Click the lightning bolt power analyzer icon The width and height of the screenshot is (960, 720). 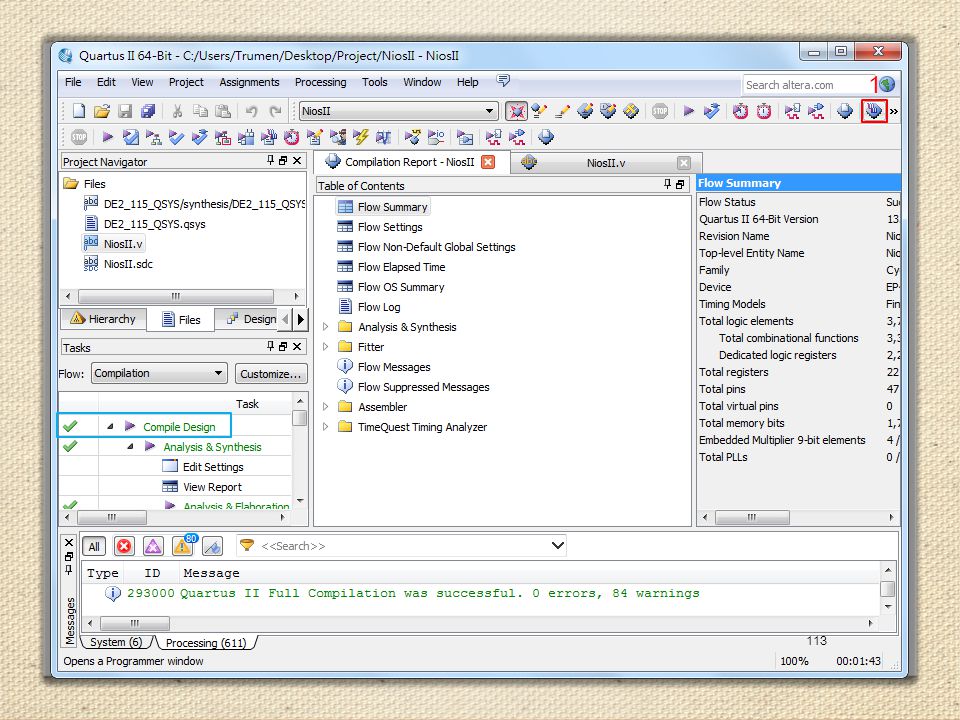click(361, 137)
